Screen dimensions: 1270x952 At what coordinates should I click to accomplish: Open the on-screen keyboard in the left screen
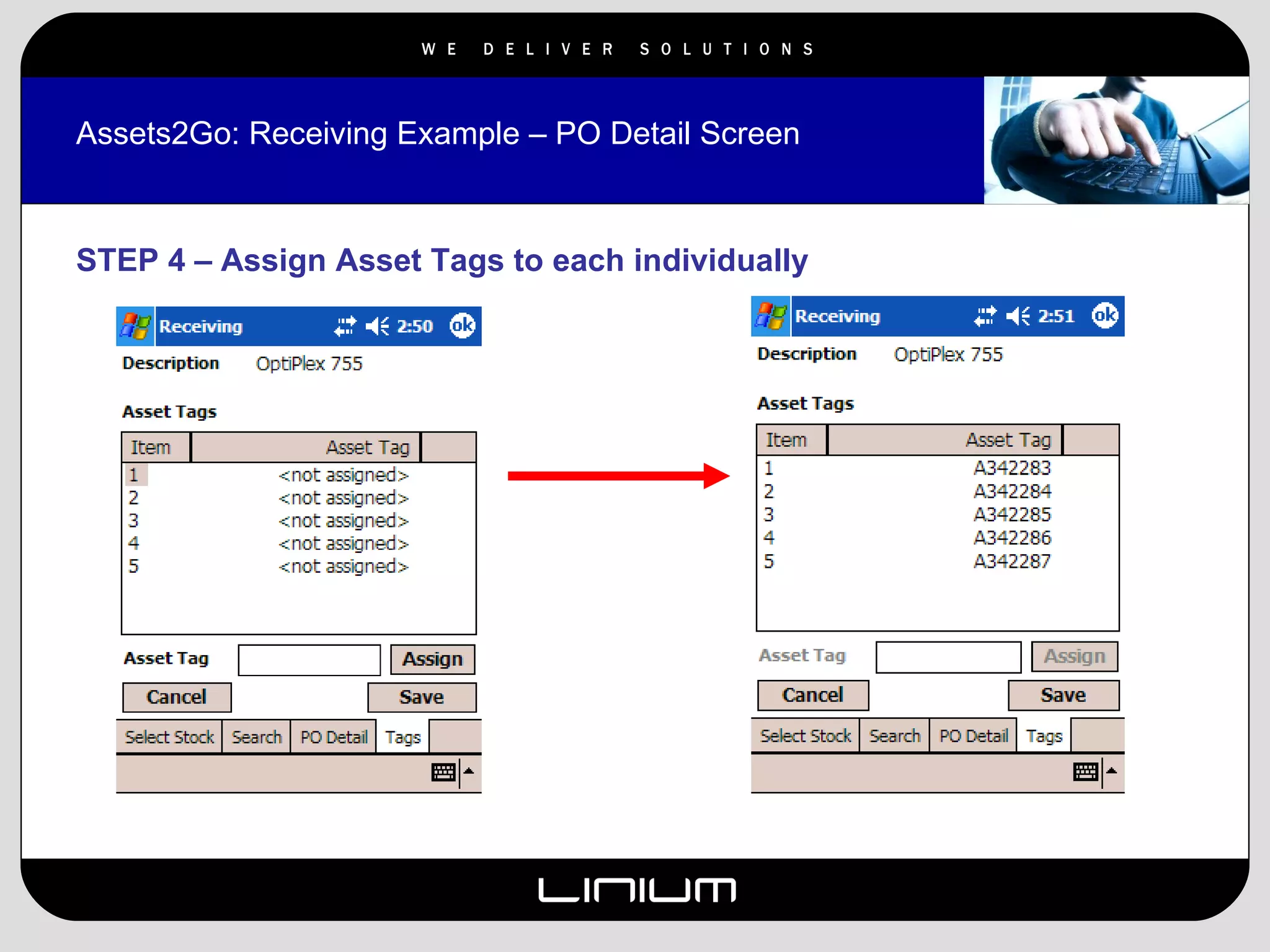tap(443, 772)
